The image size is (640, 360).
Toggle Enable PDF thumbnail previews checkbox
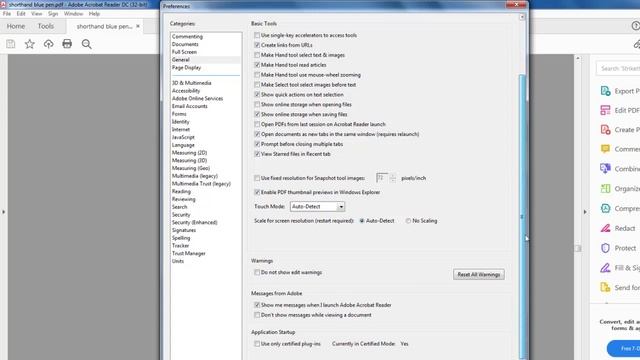click(x=257, y=192)
